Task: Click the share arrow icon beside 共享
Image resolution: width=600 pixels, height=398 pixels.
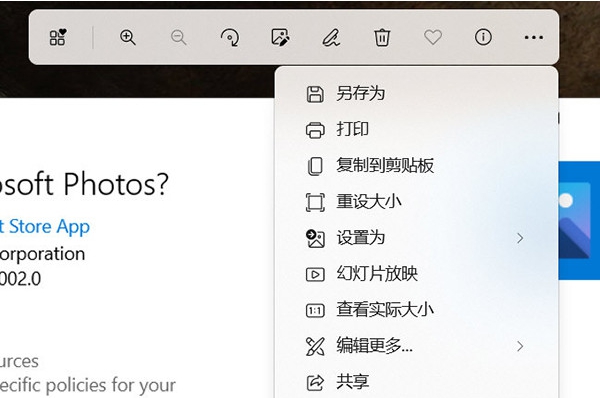Action: pos(315,382)
